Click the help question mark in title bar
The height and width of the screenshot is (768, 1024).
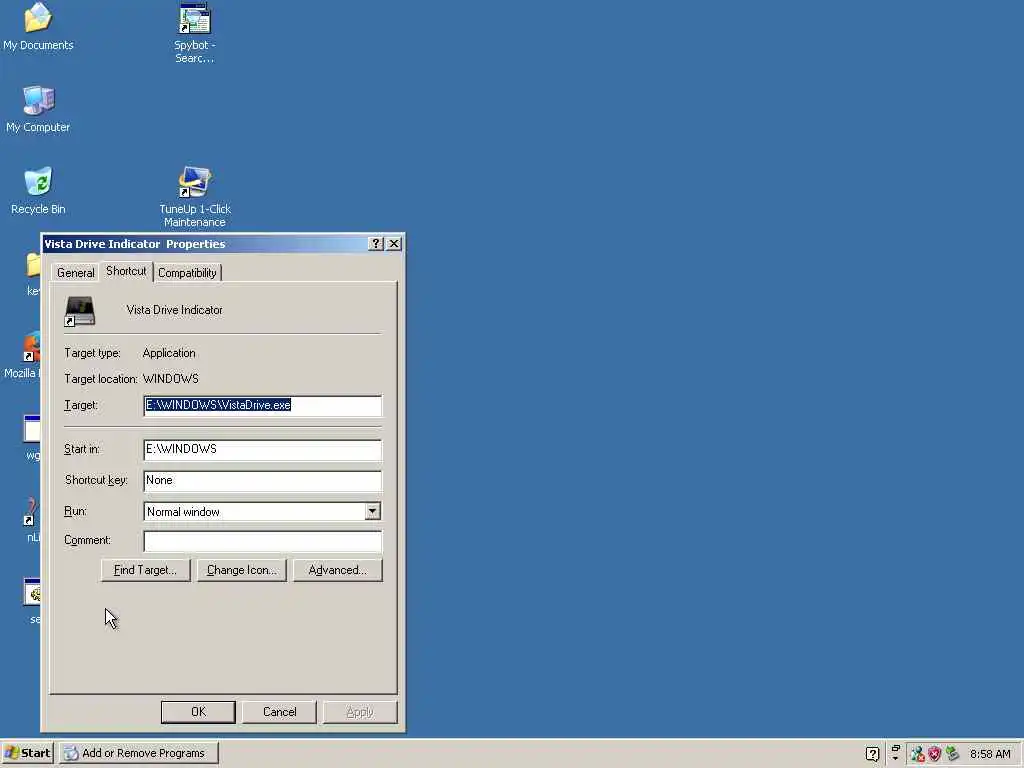tap(376, 244)
